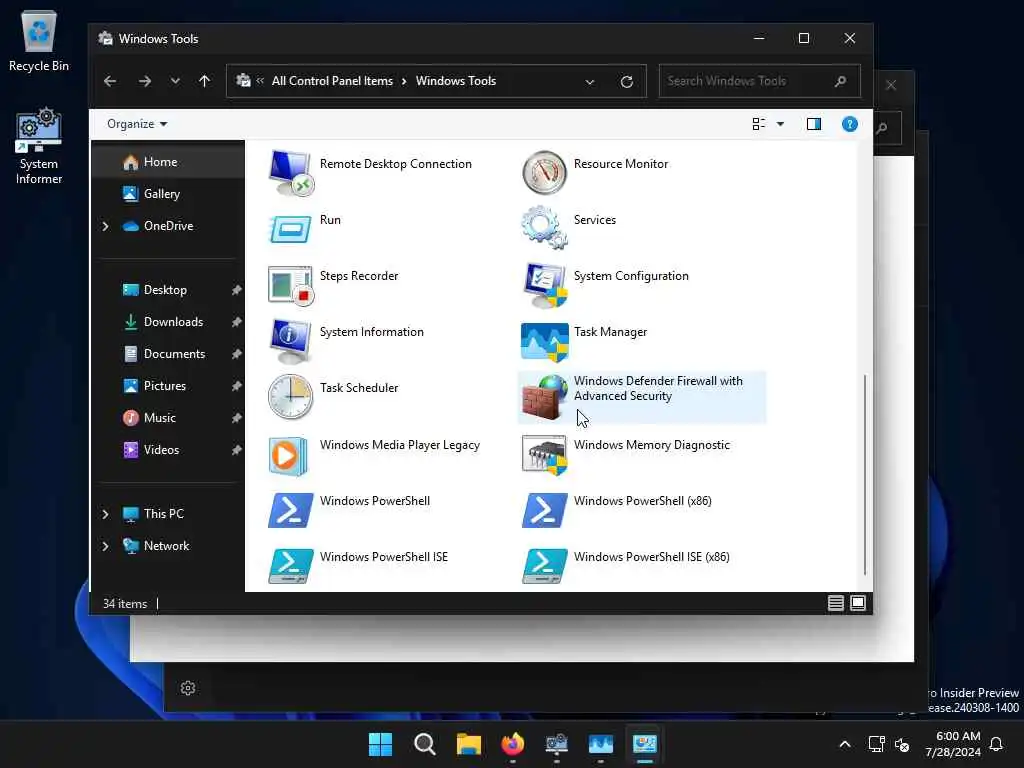Screen dimensions: 1024x768
Task: Select Home in the navigation pane
Action: [168, 162]
